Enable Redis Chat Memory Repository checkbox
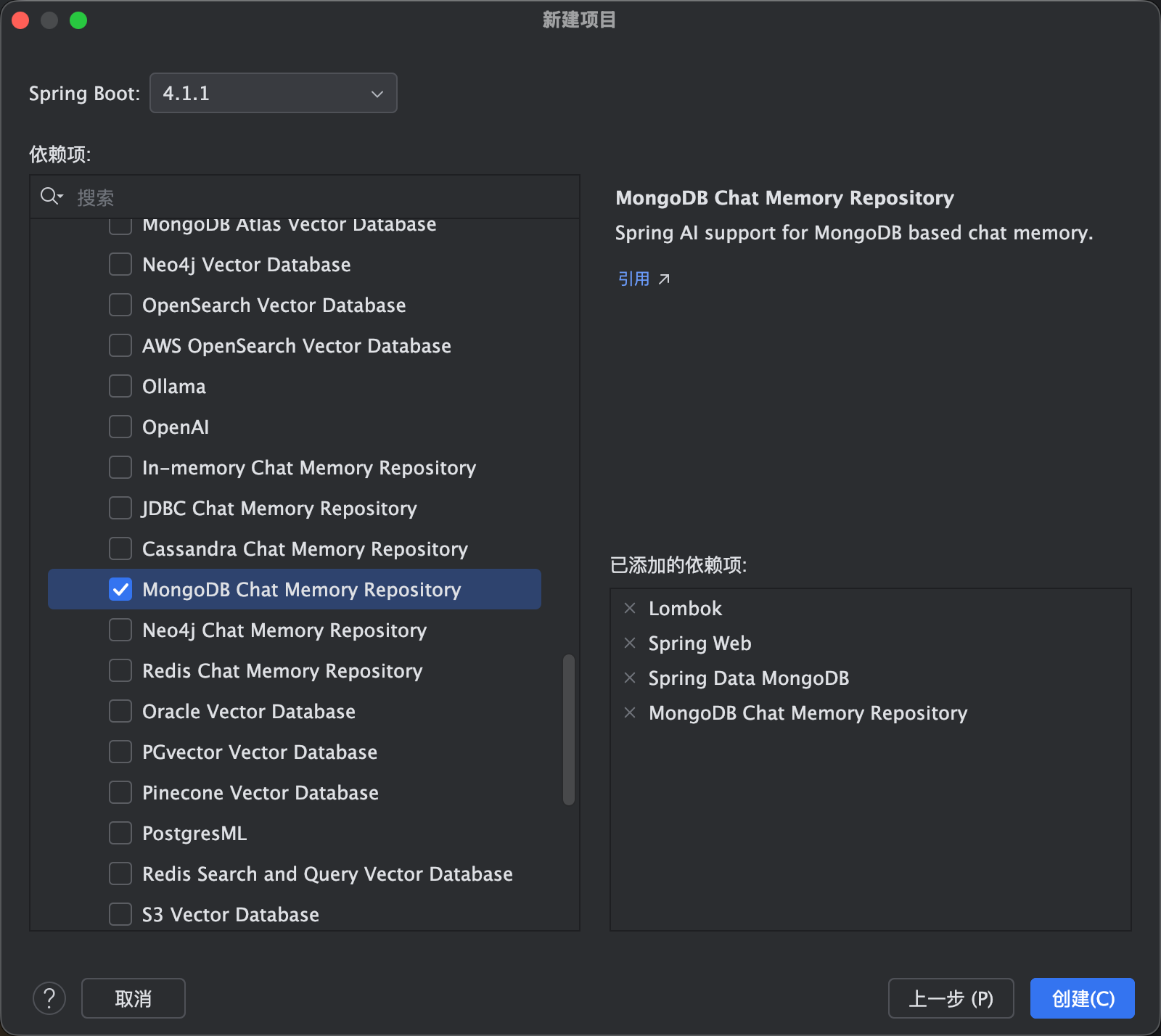 120,670
